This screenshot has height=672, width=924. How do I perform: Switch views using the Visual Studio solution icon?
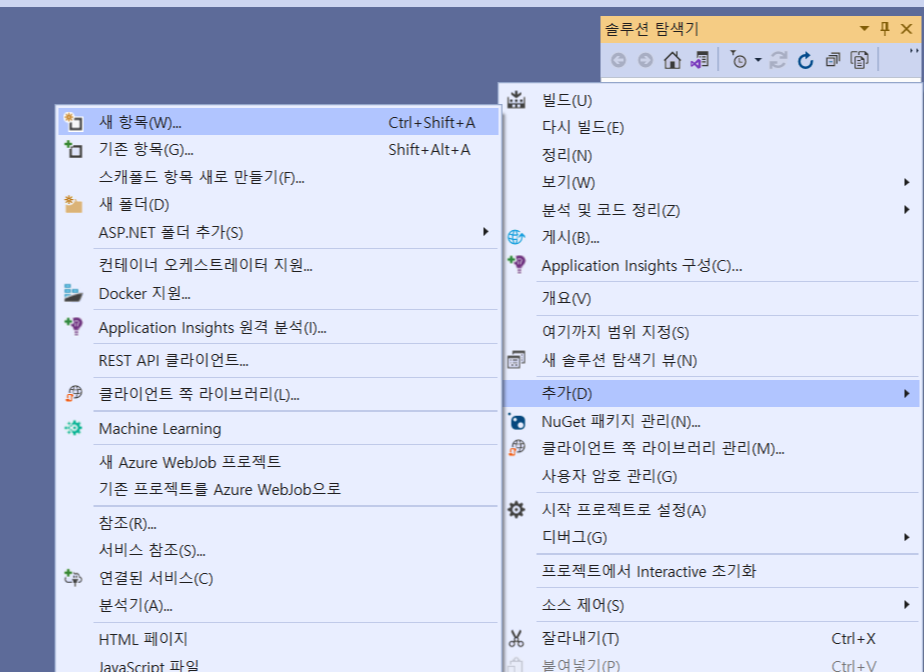699,60
